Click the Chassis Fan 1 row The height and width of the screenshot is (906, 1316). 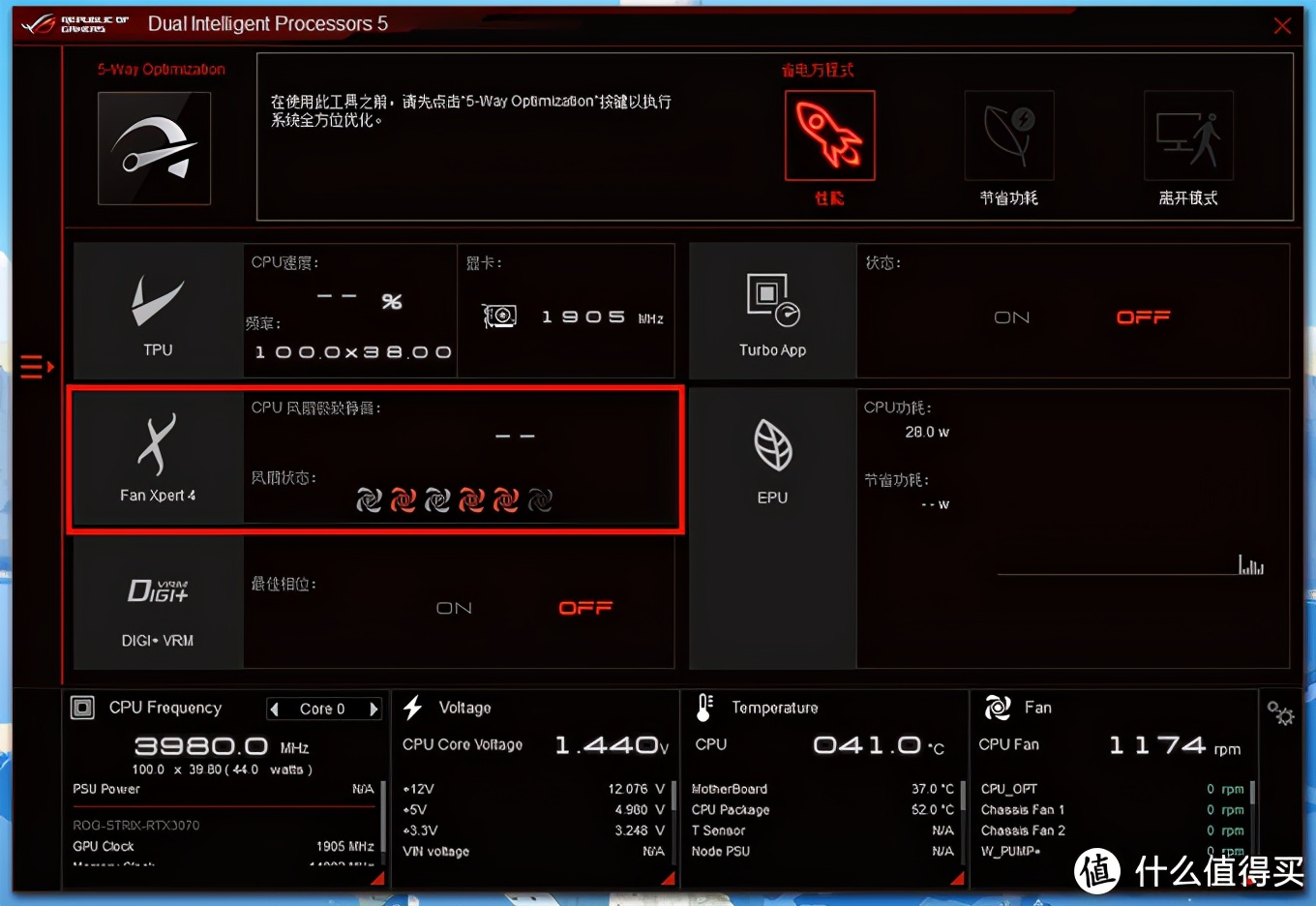(1113, 809)
